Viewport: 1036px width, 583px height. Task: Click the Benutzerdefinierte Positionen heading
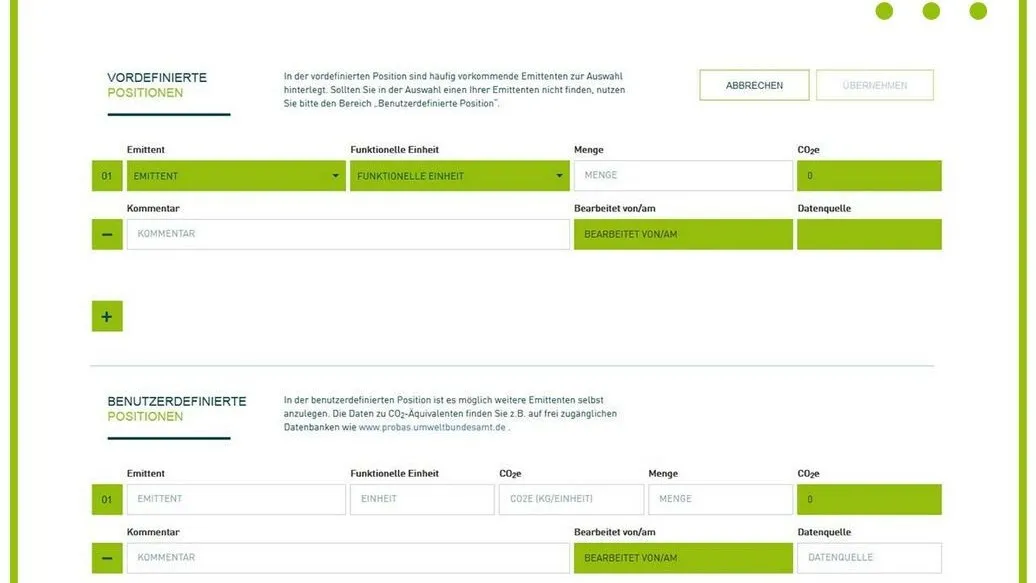176,409
